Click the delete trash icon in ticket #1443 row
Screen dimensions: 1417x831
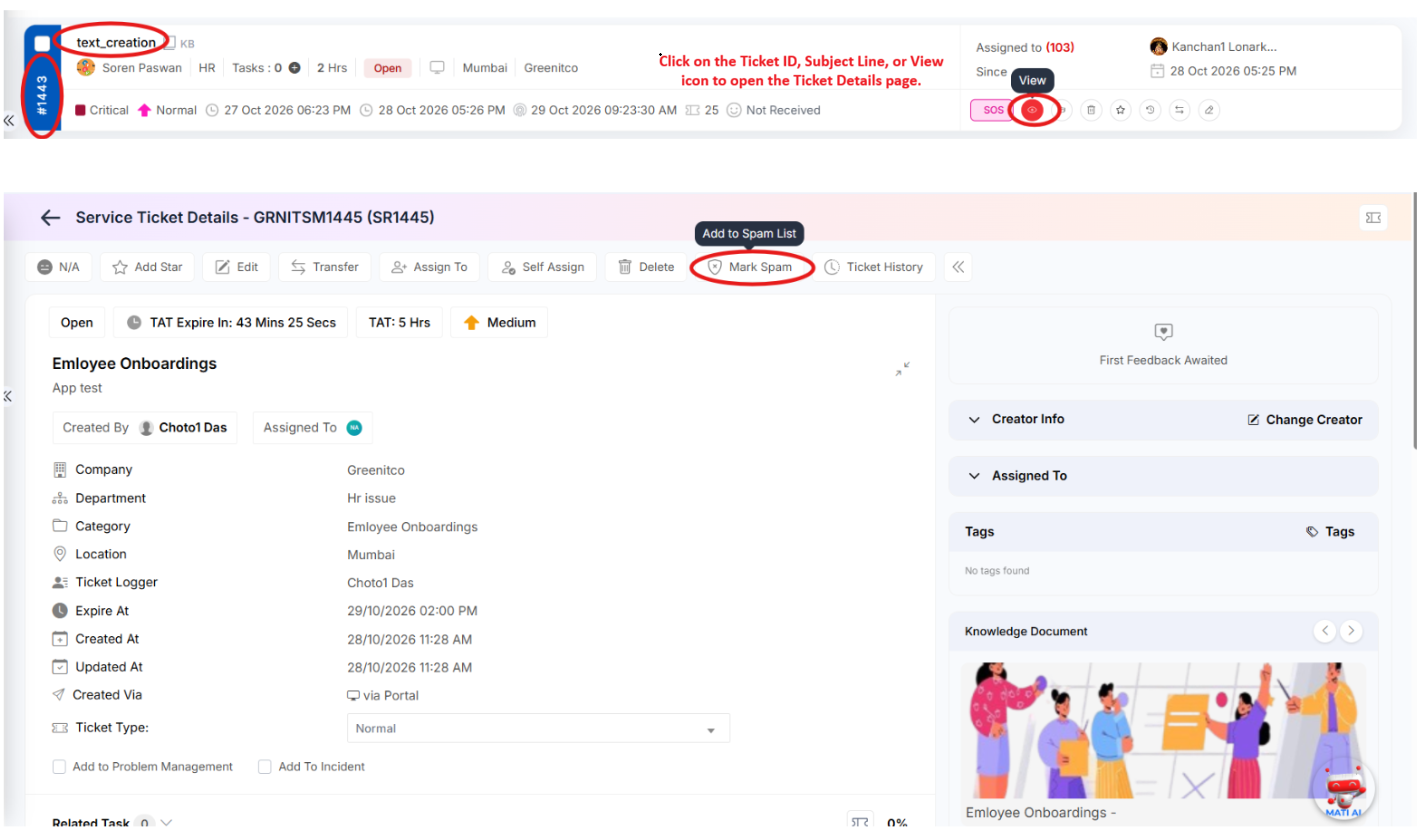point(1091,110)
